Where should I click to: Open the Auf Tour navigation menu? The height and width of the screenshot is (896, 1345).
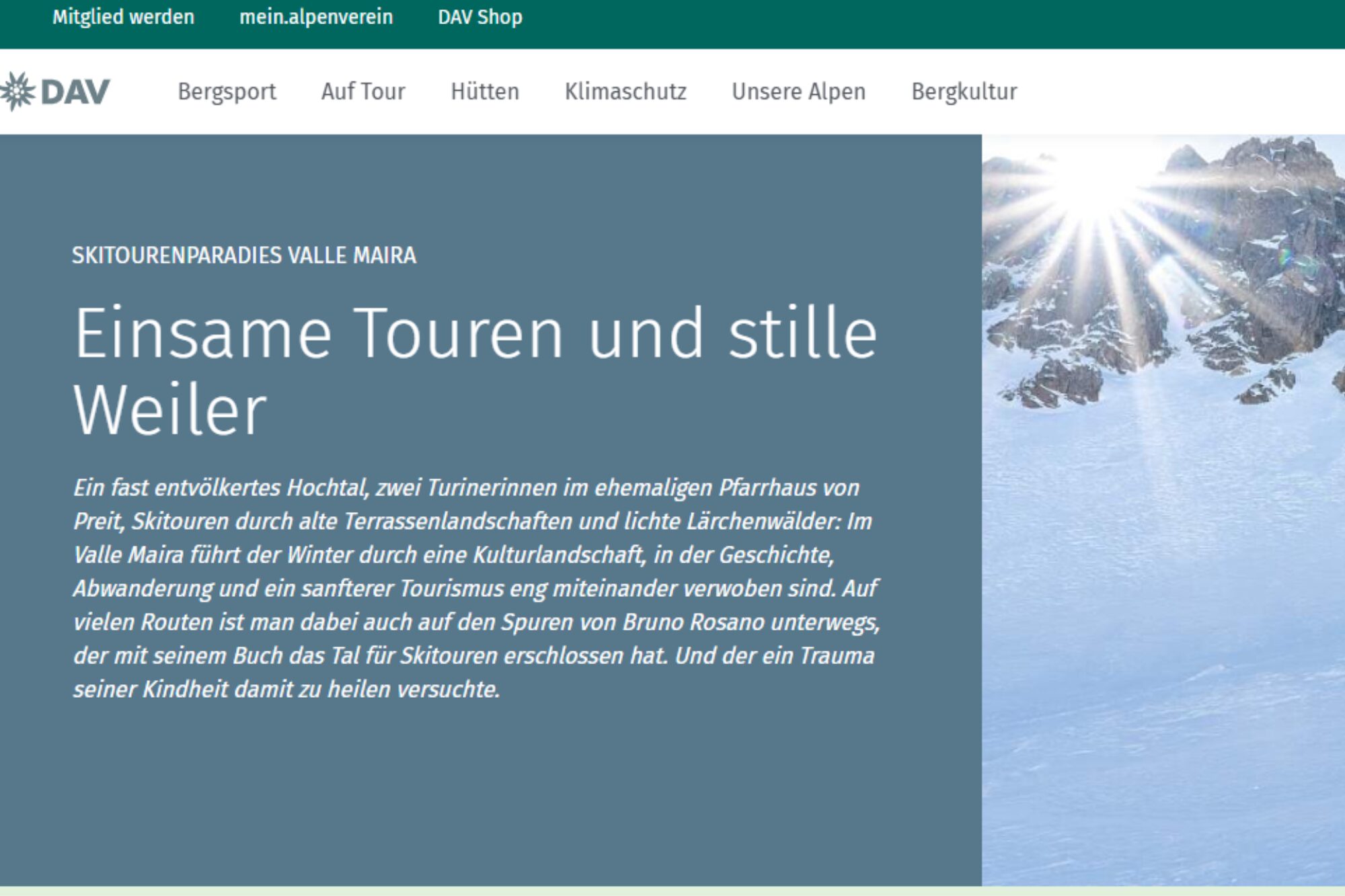tap(362, 91)
